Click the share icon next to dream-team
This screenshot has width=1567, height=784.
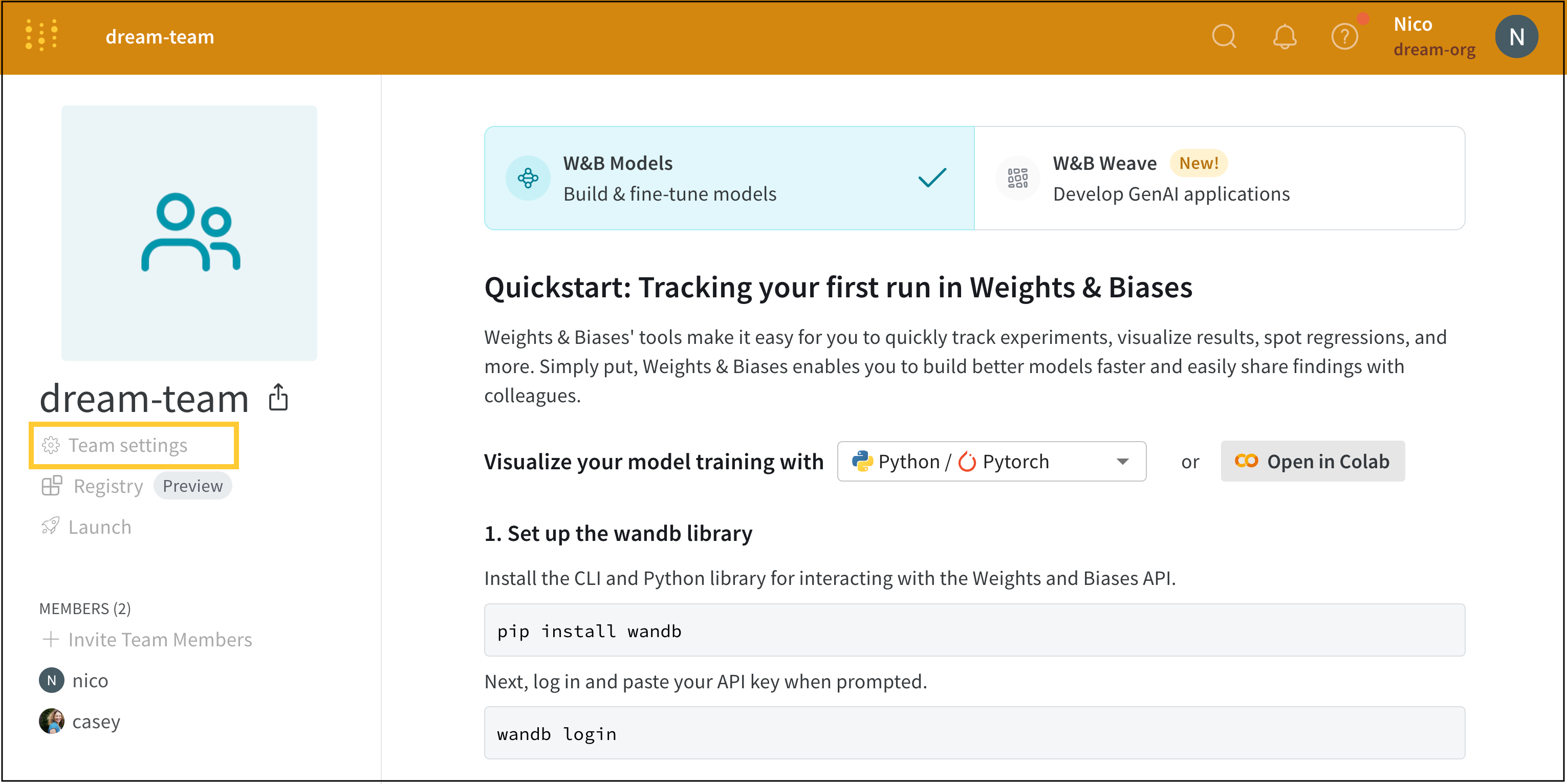point(278,397)
